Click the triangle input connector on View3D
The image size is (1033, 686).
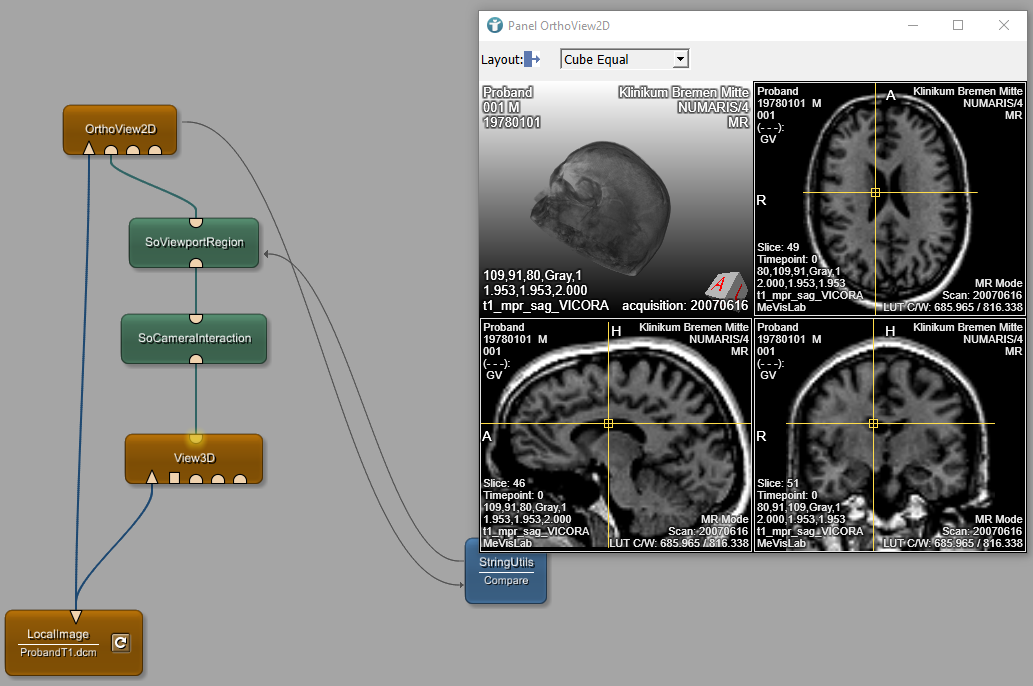(x=152, y=477)
